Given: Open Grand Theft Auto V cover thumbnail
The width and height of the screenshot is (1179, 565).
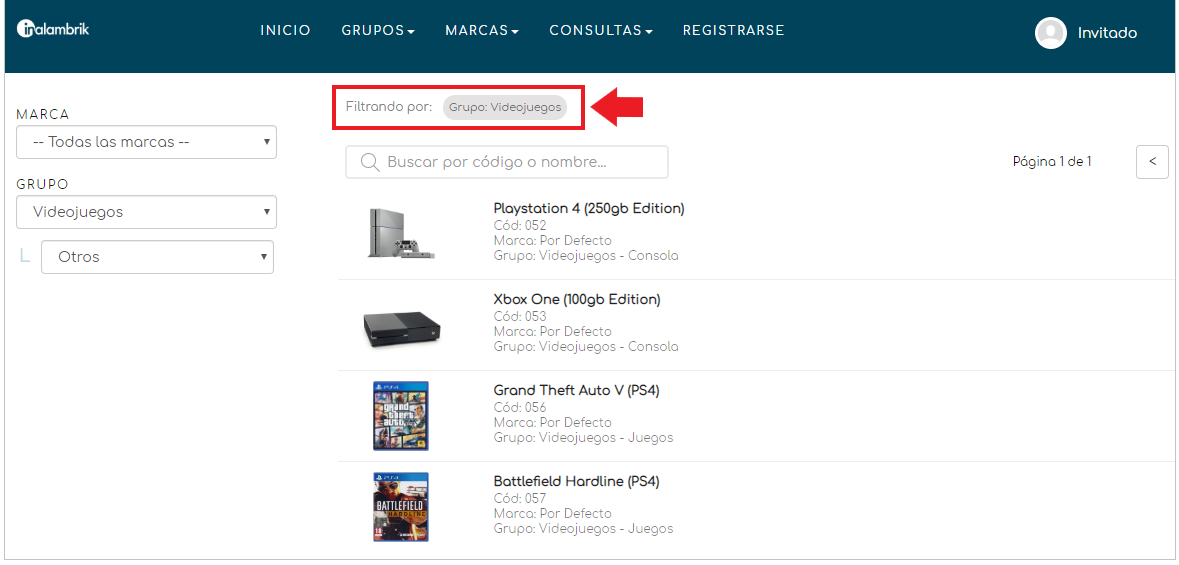Looking at the screenshot, I should tap(401, 416).
